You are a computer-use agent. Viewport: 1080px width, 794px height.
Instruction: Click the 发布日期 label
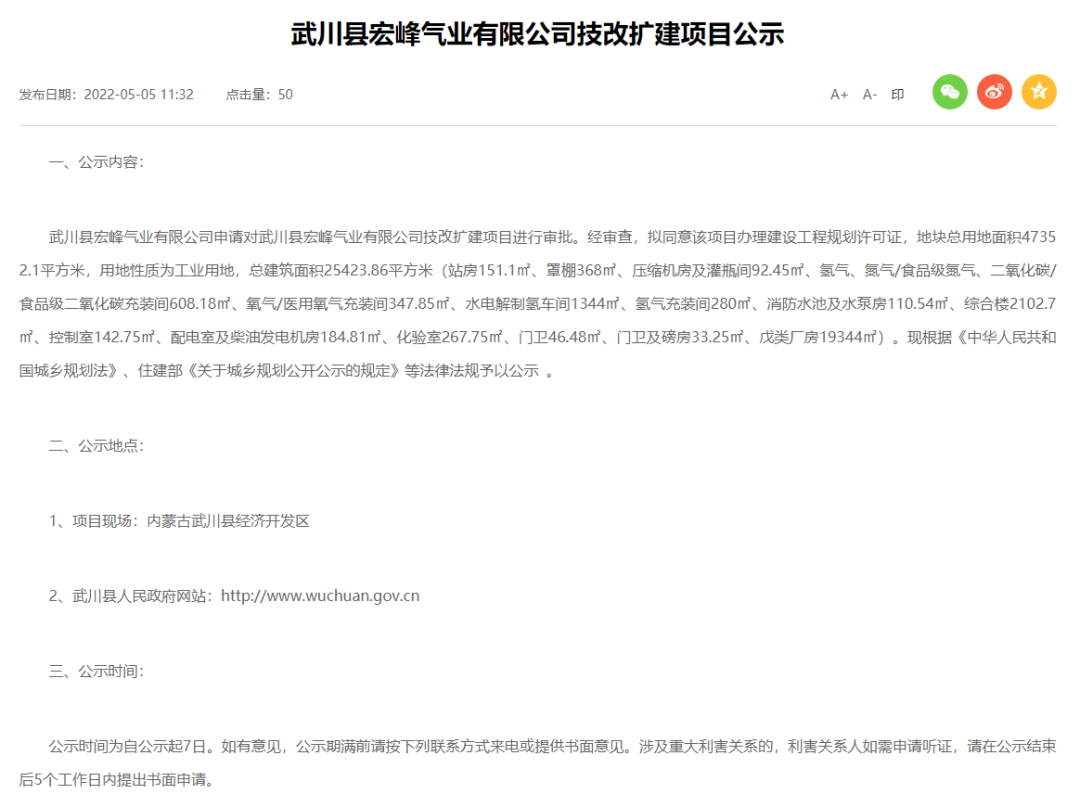pos(47,95)
